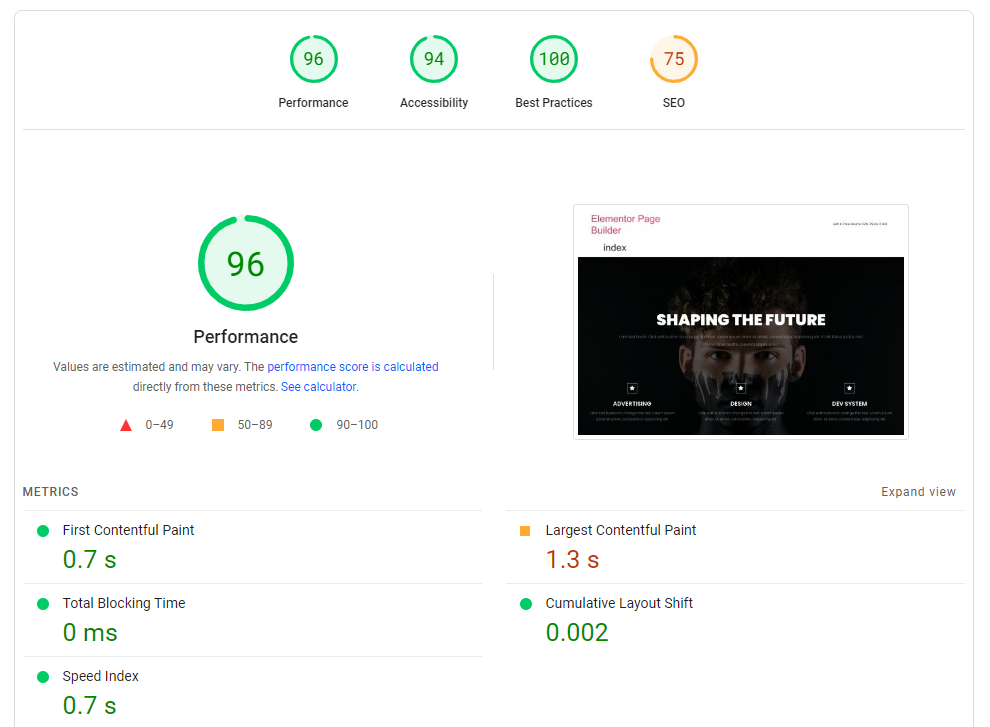Viewport: 990px width, 727px height.
Task: Open the Best Practices score gauge 100
Action: [554, 59]
